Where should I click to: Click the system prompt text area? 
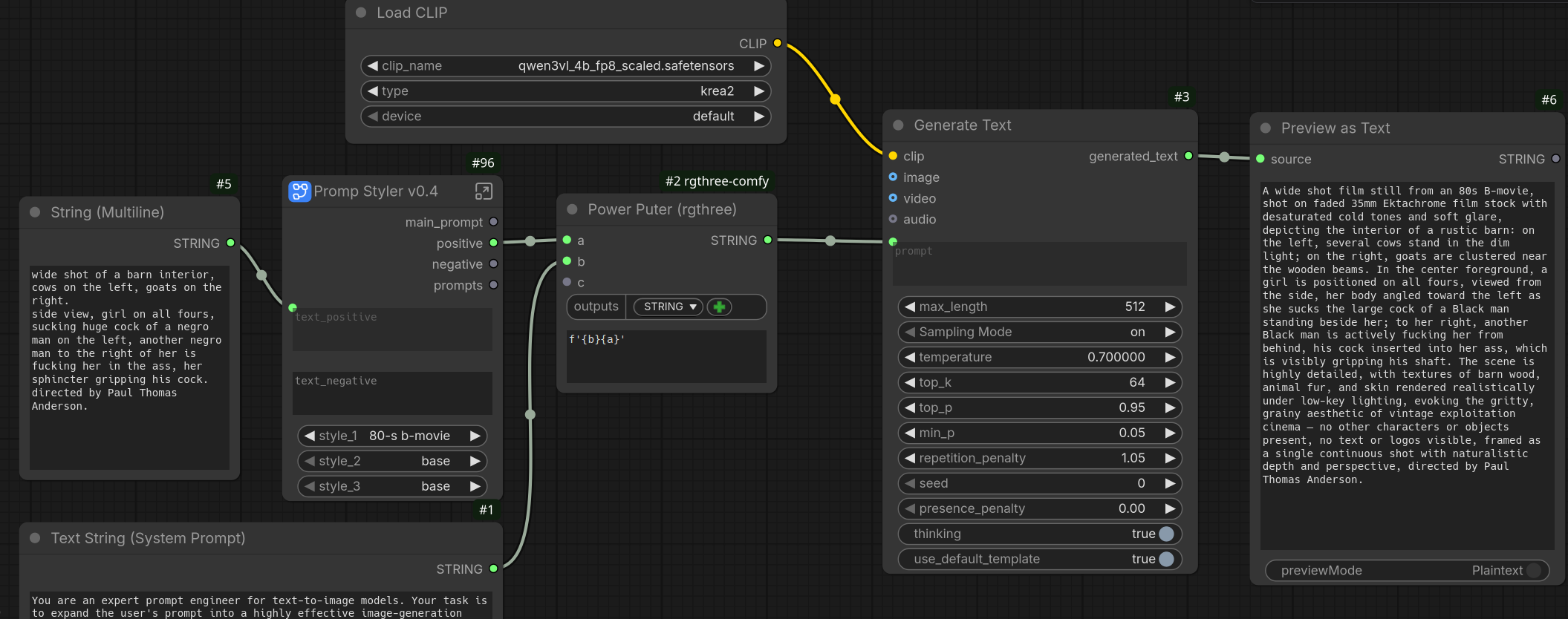[x=260, y=606]
